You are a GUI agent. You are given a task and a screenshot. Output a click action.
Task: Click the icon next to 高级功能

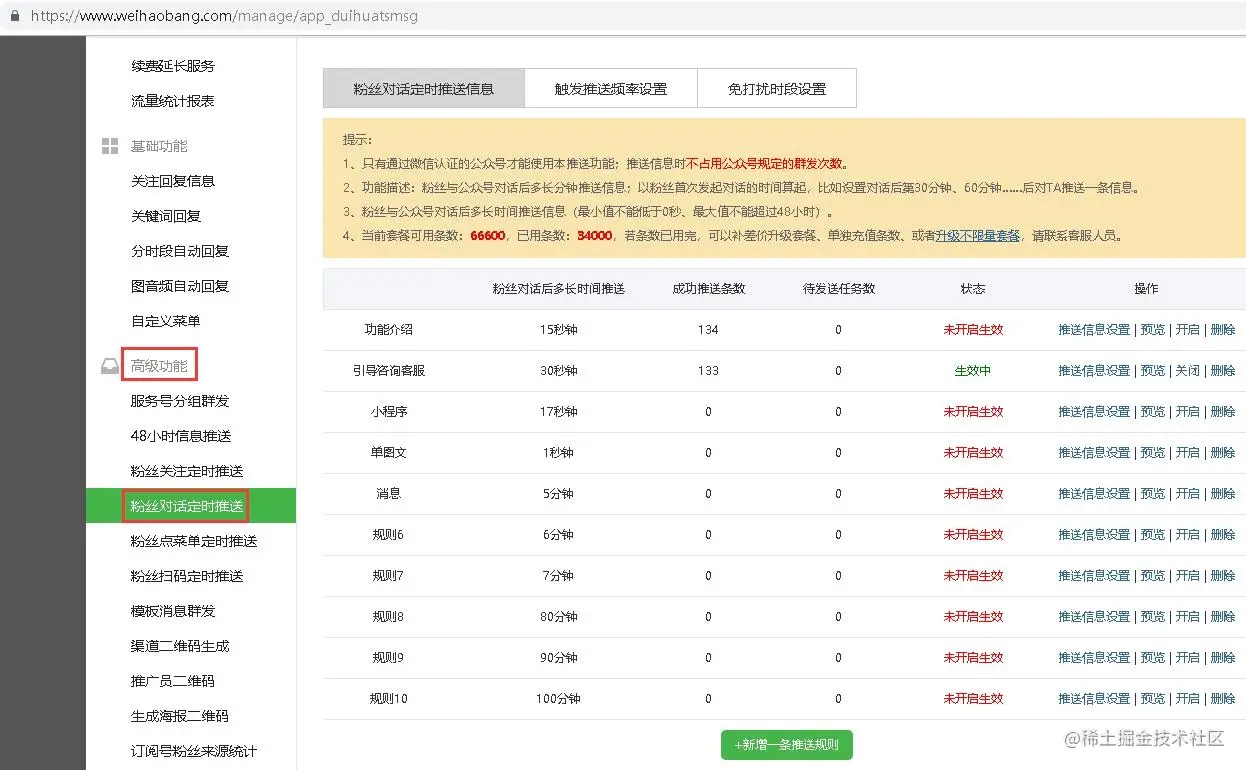(x=109, y=365)
